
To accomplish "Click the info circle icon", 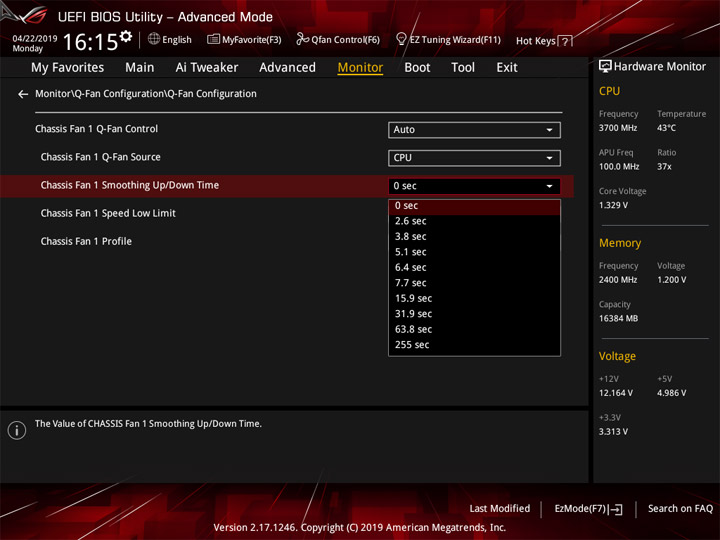I will point(17,430).
